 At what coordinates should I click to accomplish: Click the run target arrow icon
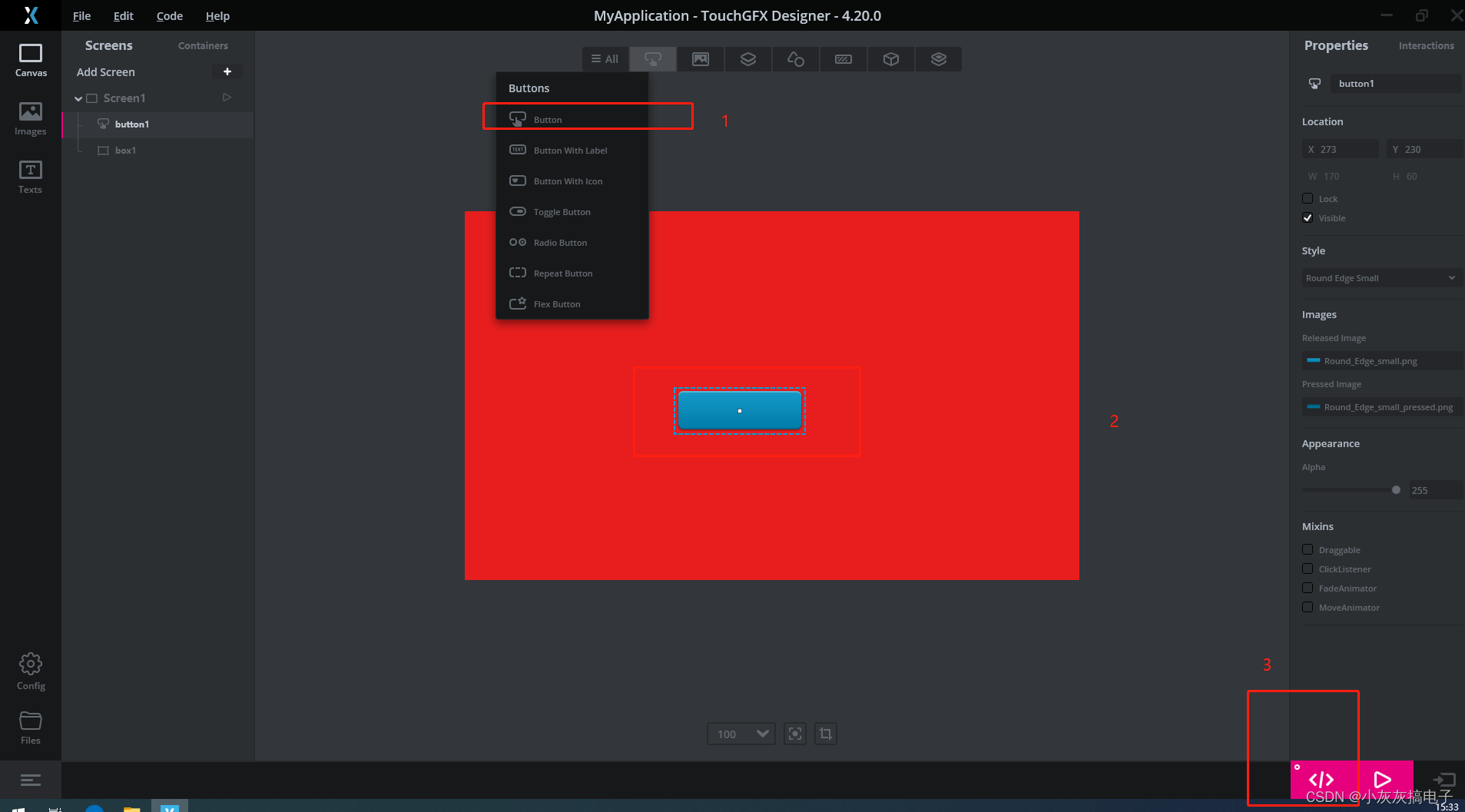(1443, 780)
